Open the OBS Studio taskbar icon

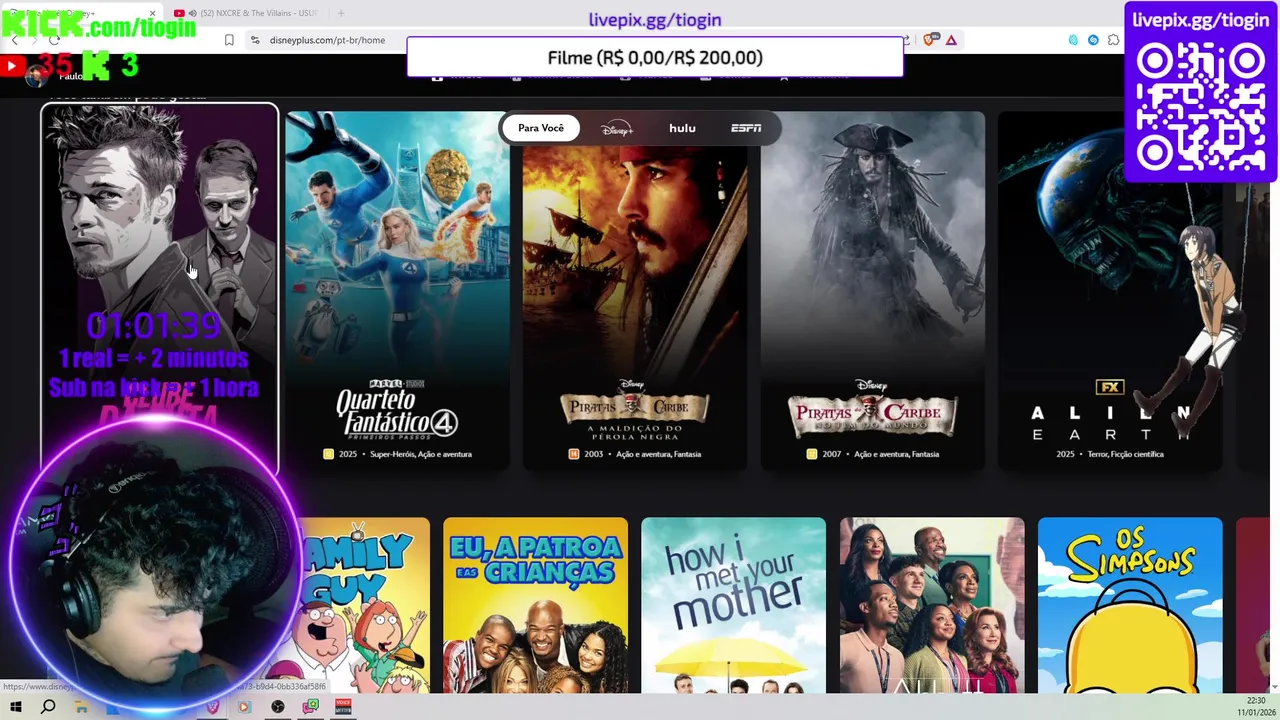click(x=278, y=707)
